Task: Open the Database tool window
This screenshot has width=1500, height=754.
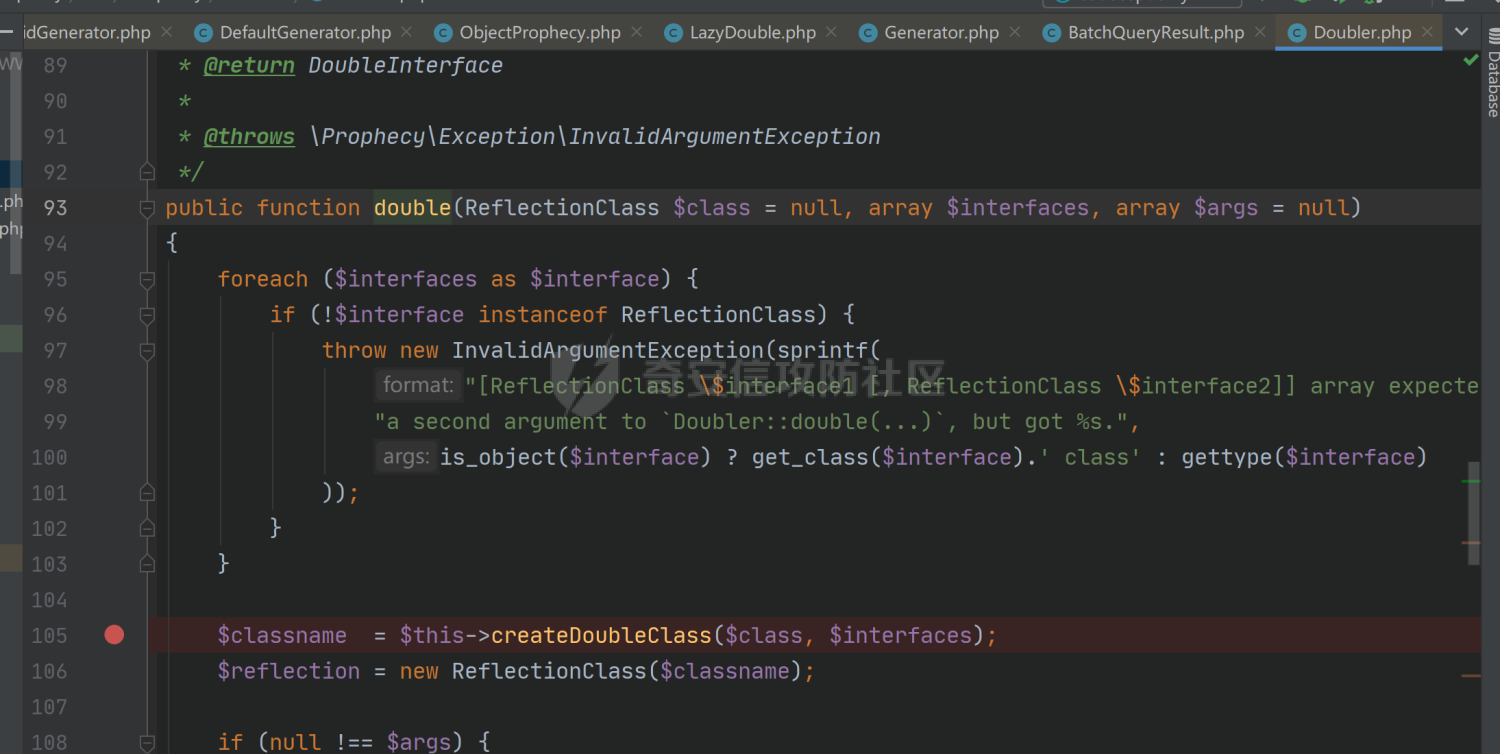Action: point(1492,84)
